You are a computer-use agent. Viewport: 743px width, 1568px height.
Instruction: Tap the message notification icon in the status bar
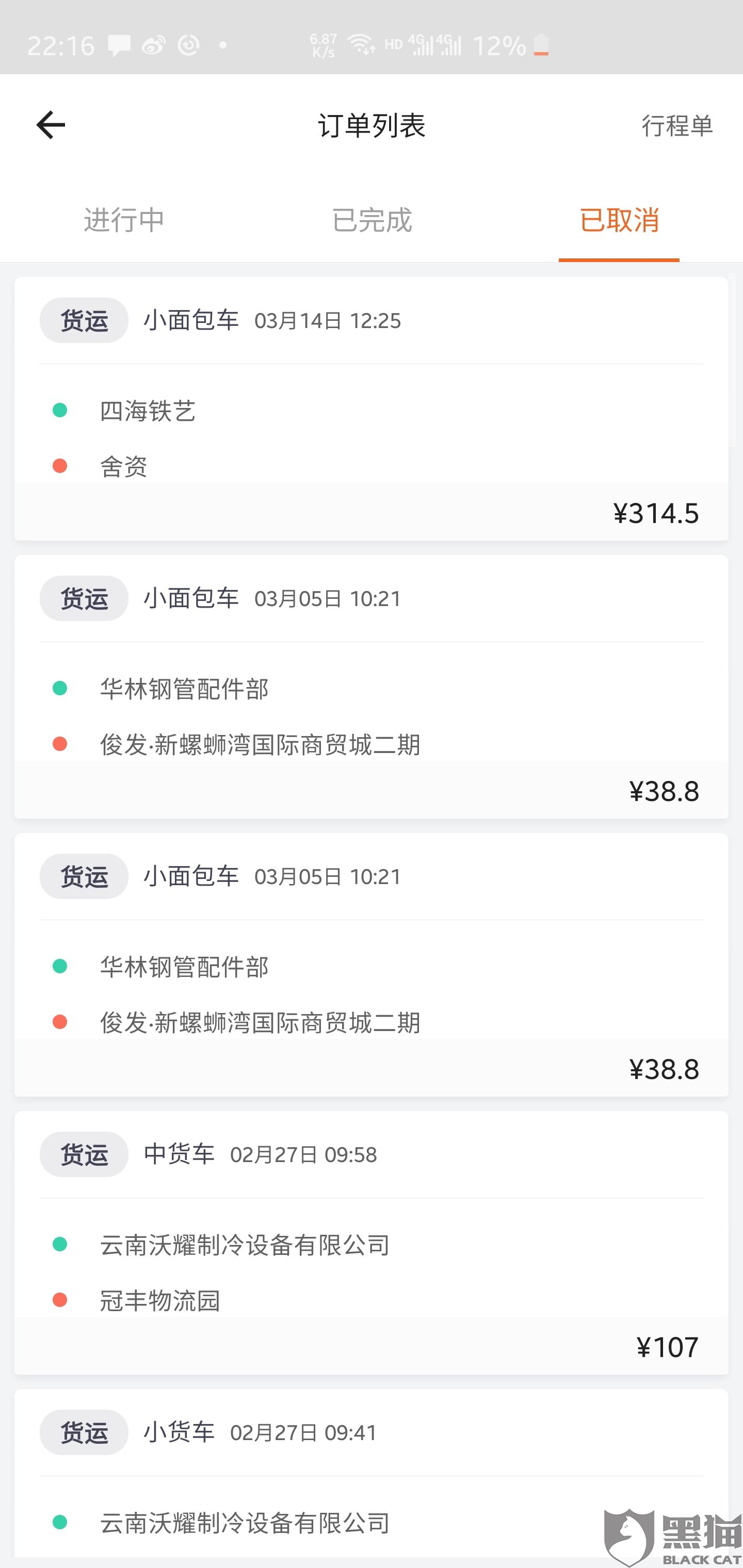[x=119, y=45]
